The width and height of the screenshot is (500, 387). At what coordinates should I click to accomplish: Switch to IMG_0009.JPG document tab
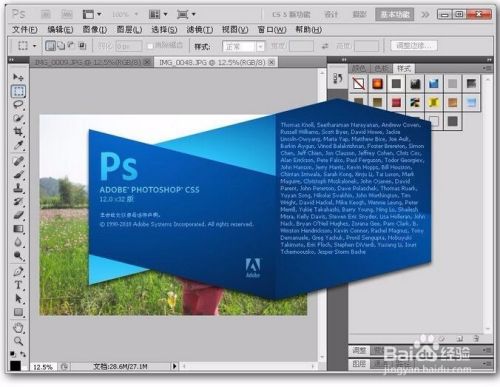pyautogui.click(x=88, y=62)
